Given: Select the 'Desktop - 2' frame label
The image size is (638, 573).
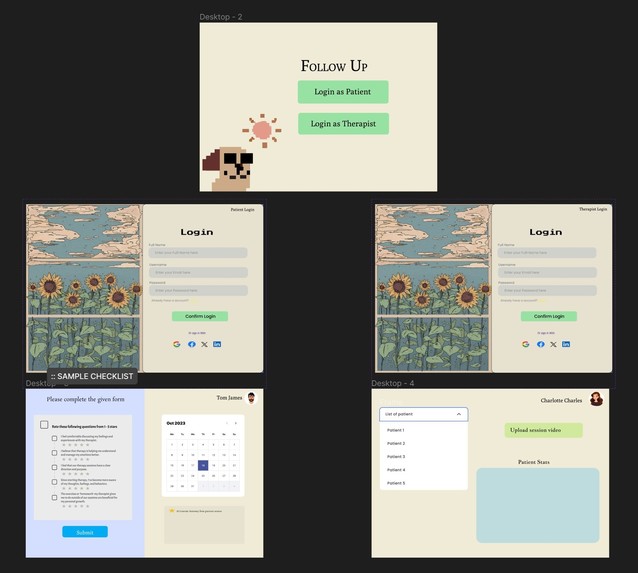Looking at the screenshot, I should click(x=221, y=17).
